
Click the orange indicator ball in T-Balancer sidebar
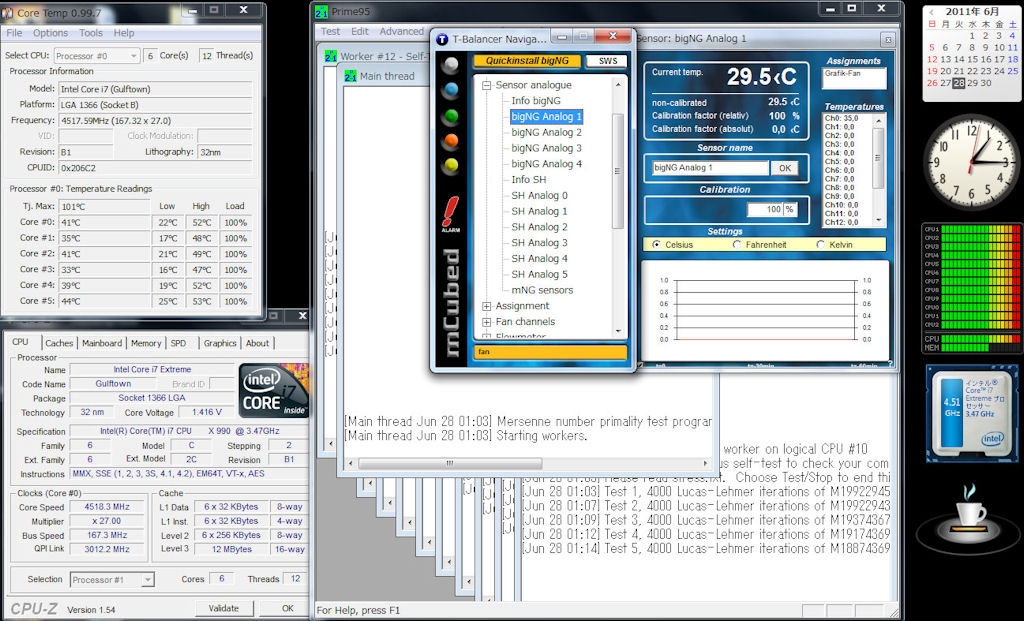pos(452,140)
